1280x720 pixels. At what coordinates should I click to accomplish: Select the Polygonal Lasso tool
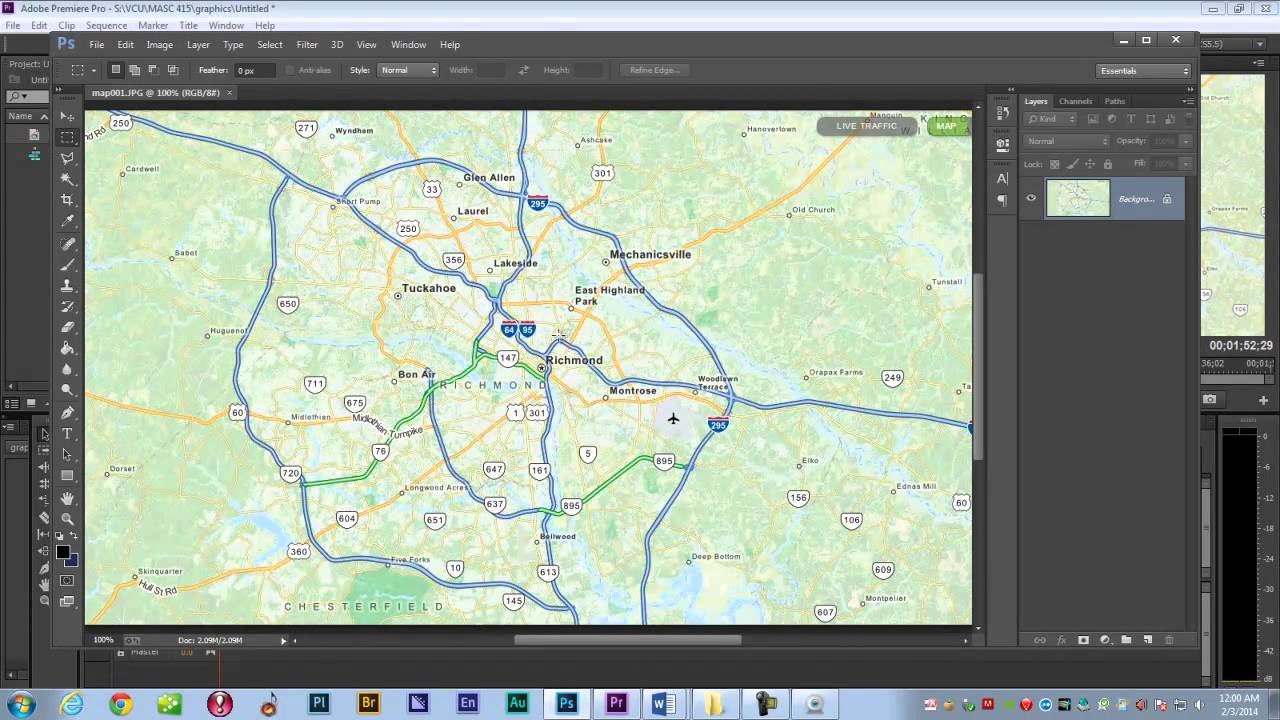coord(67,158)
